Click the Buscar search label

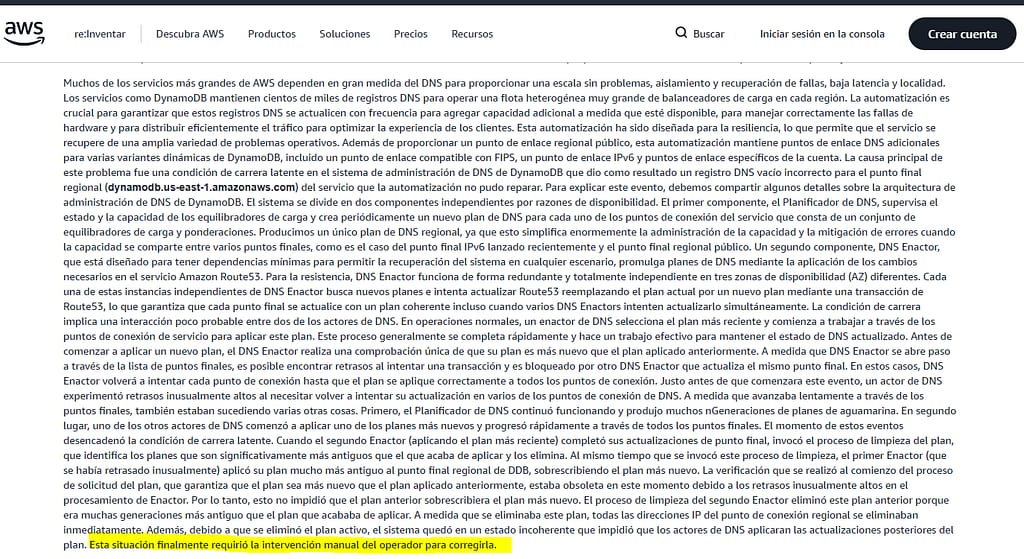[x=708, y=34]
